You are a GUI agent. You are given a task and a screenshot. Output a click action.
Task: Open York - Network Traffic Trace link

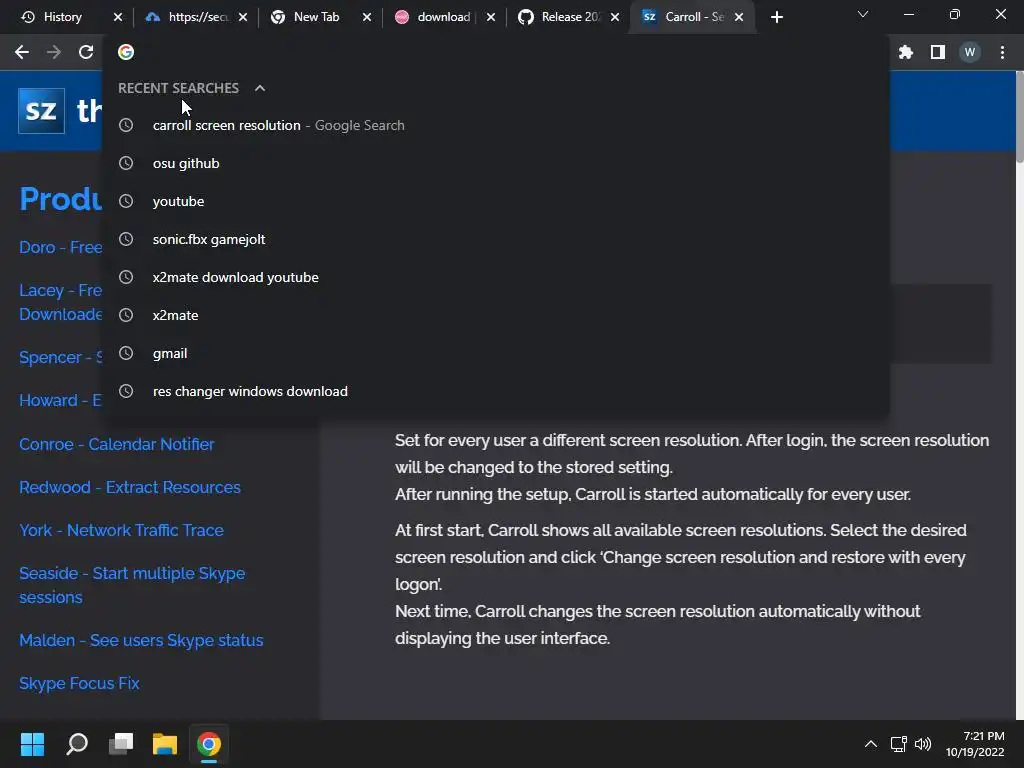click(121, 530)
